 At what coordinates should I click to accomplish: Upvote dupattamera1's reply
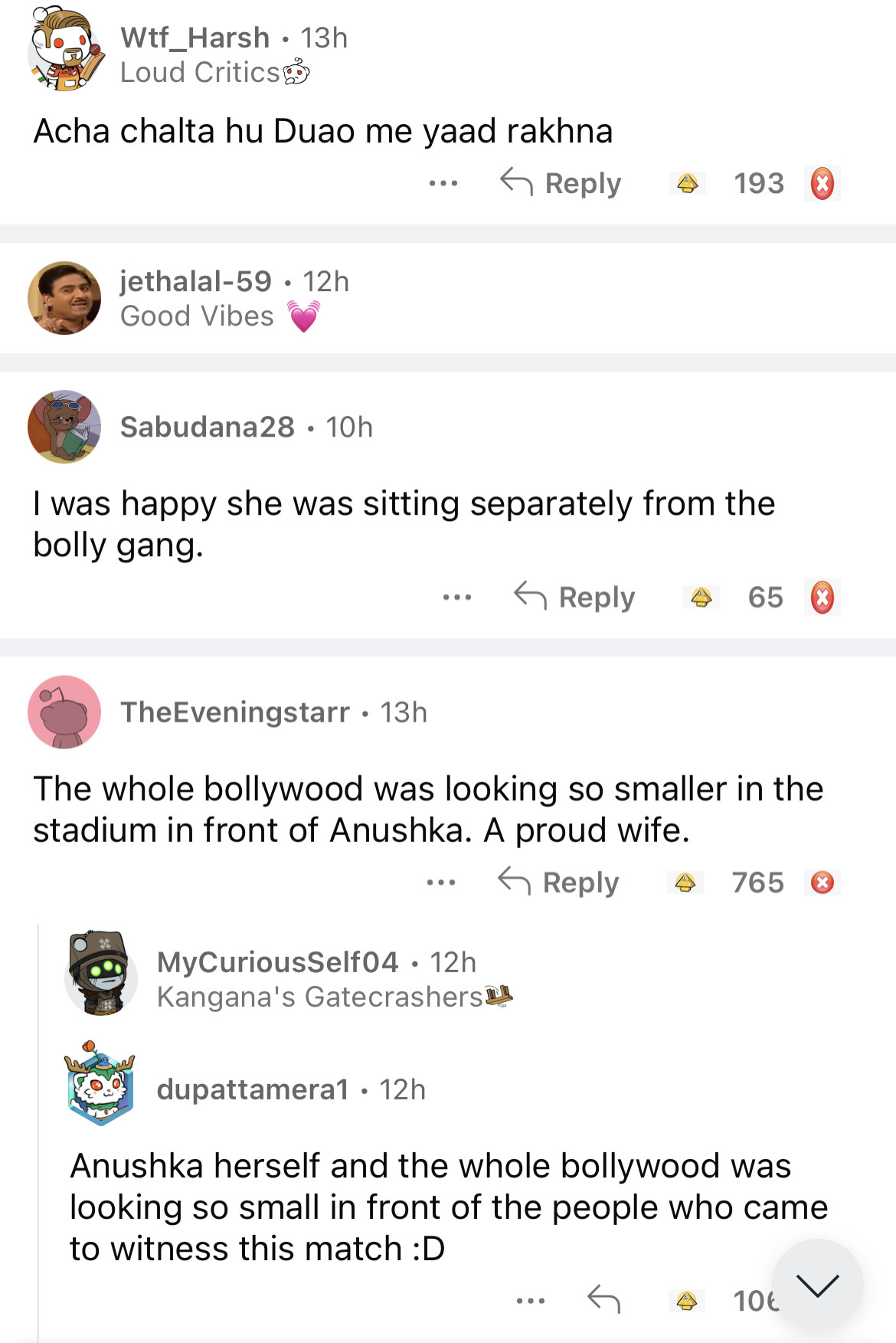(x=687, y=1300)
